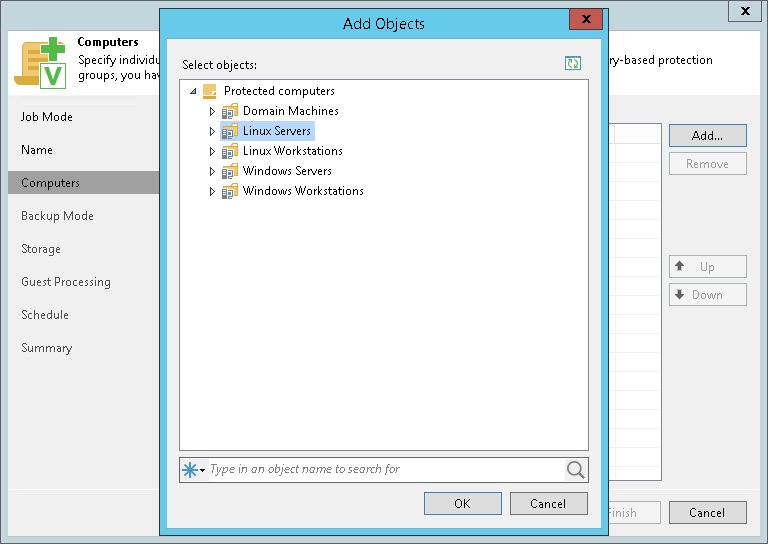Click Cancel in the wizard window
Image resolution: width=768 pixels, height=544 pixels.
coord(708,513)
